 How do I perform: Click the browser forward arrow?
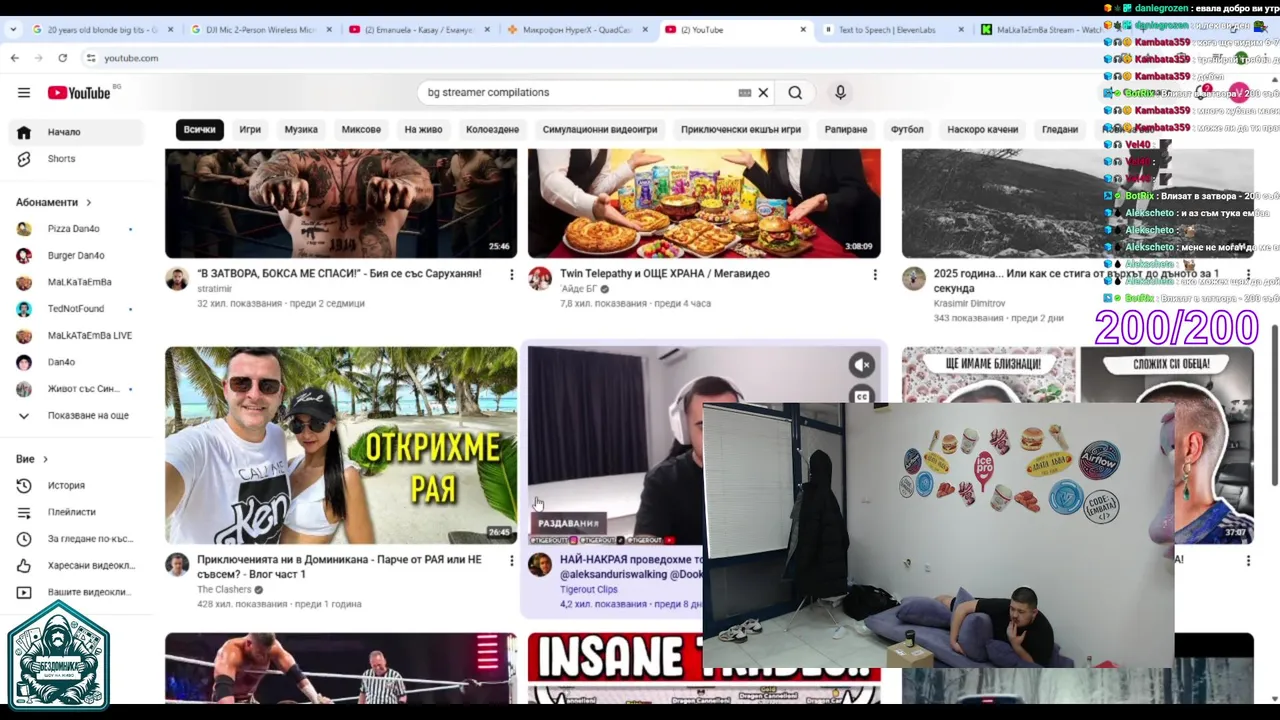[39, 58]
